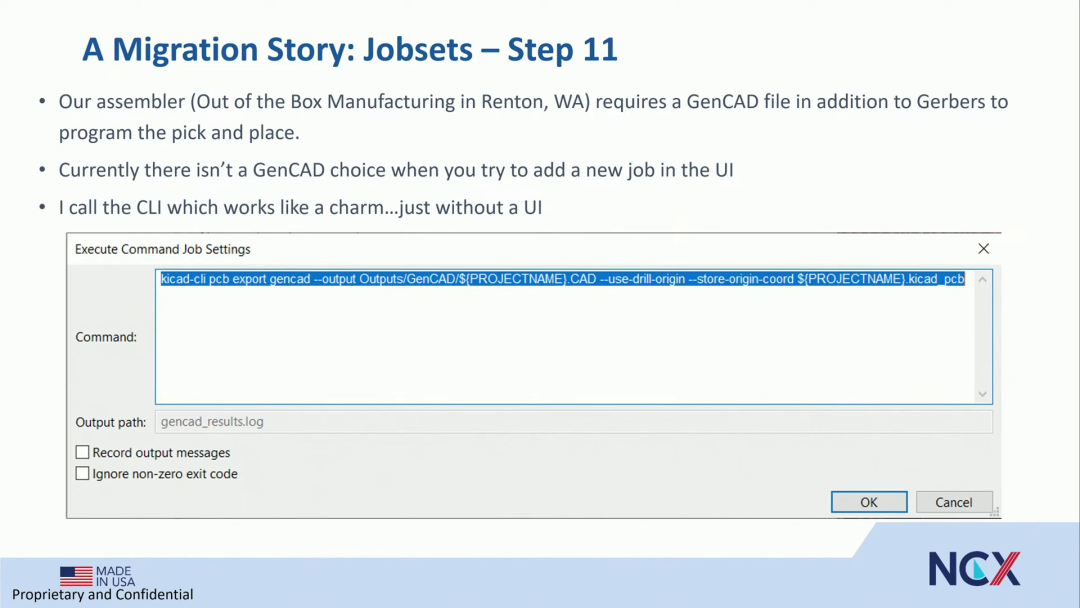Click the highlighted kicad-cli command text
Screen dimensions: 1080x608
tap(562, 279)
